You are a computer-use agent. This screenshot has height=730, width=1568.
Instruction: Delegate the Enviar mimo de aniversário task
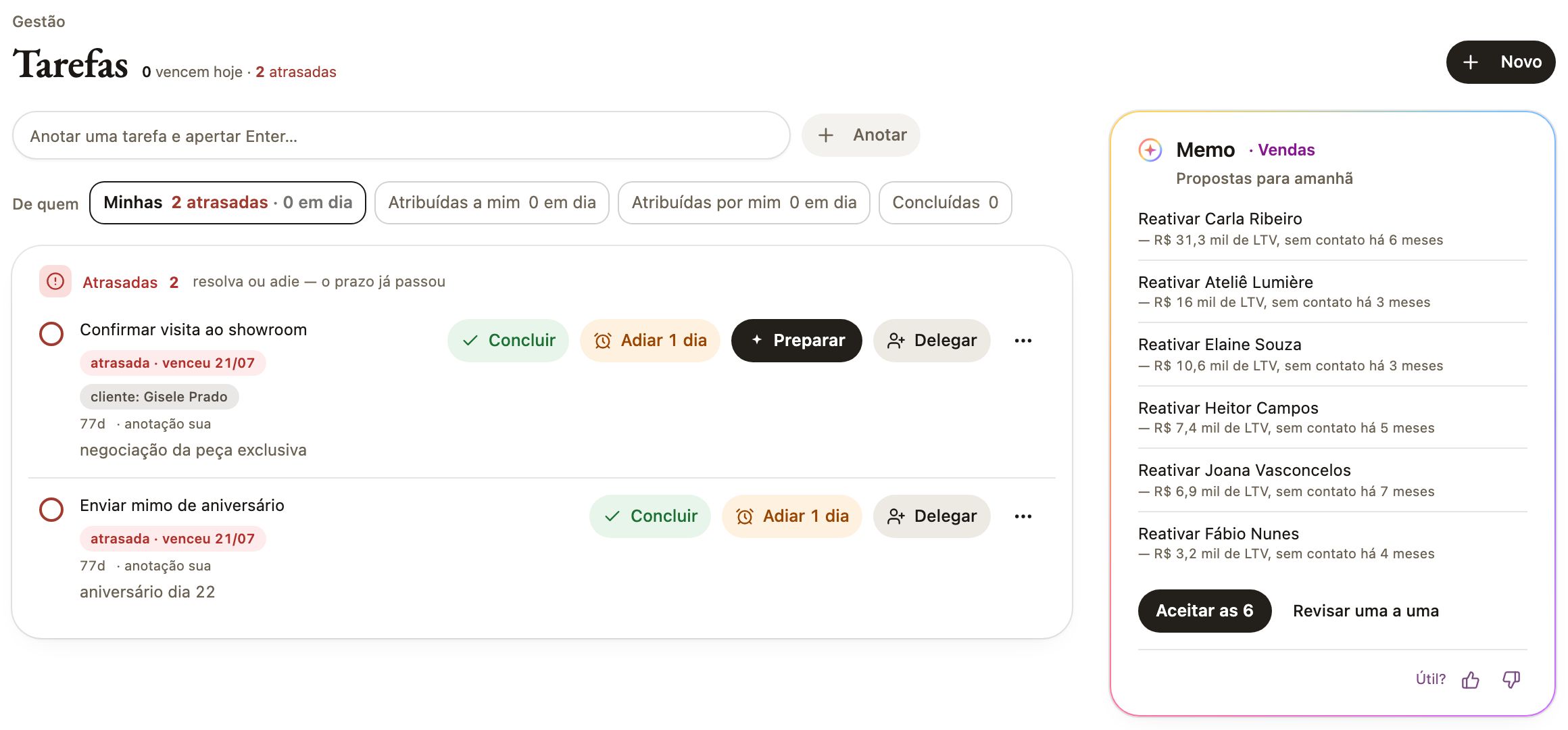tap(932, 516)
